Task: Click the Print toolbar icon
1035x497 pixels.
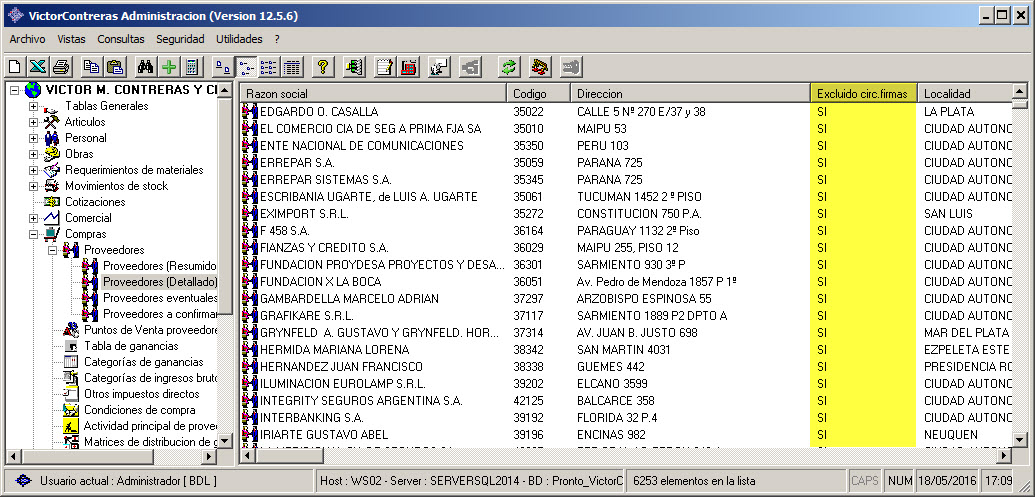Action: click(x=60, y=67)
